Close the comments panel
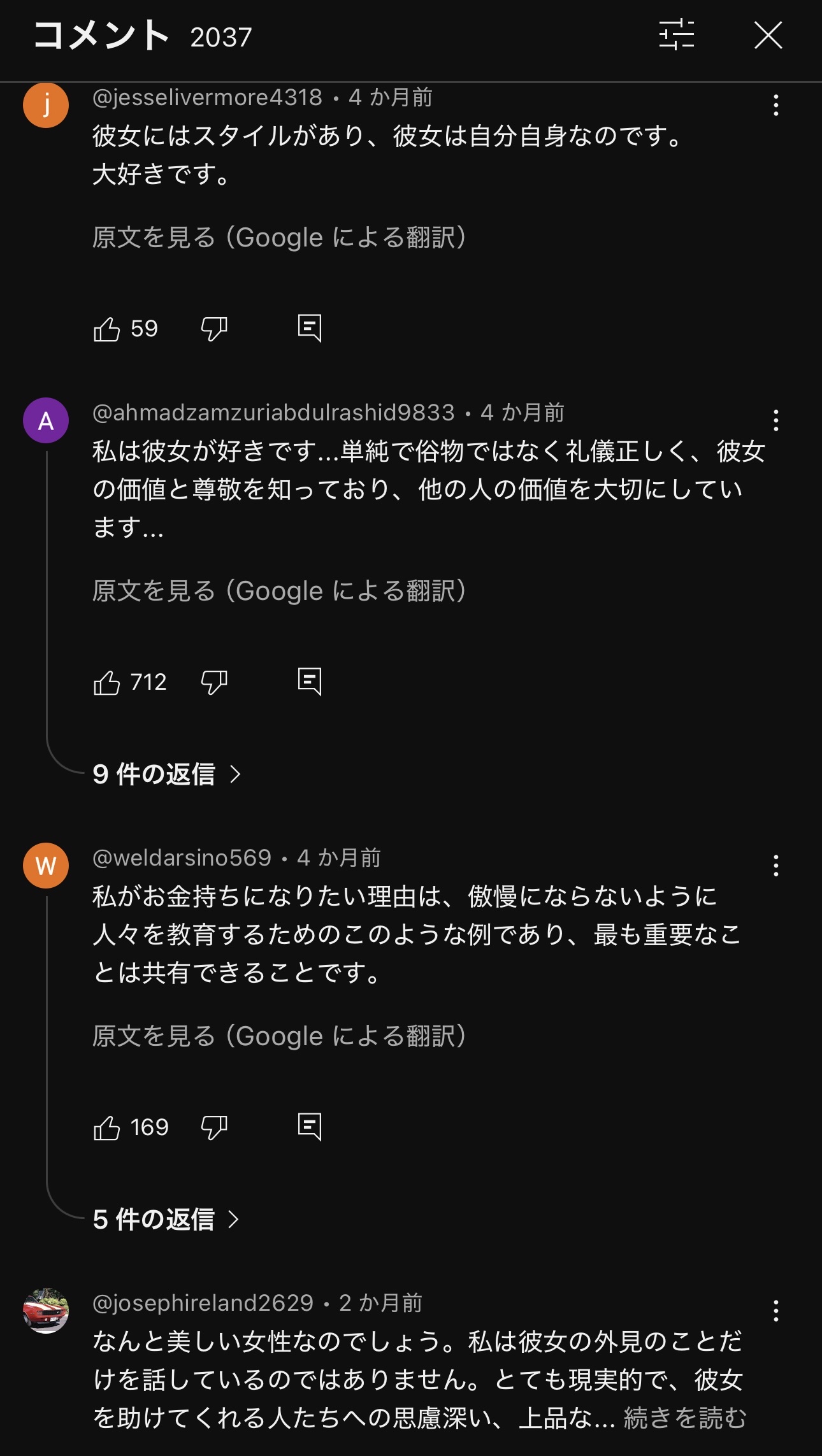This screenshot has width=822, height=1456. (x=768, y=35)
